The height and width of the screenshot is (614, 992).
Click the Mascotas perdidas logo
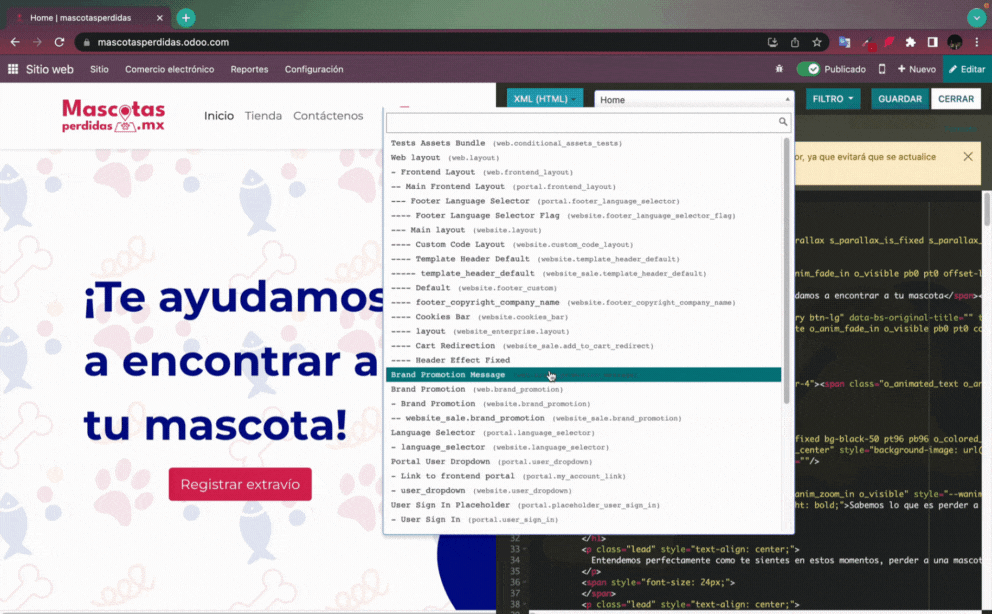113,116
